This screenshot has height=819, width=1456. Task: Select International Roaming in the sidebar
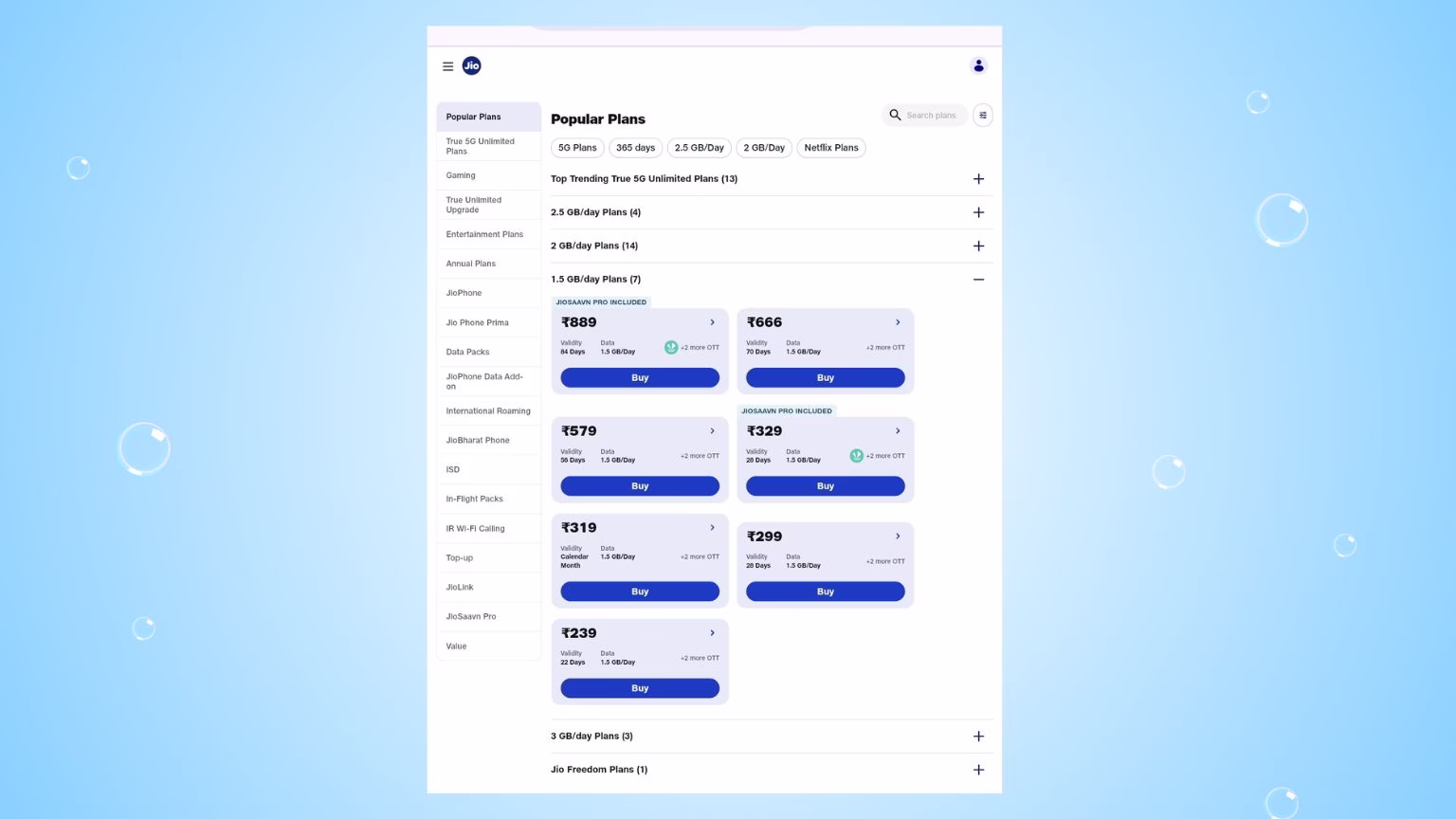(x=488, y=411)
